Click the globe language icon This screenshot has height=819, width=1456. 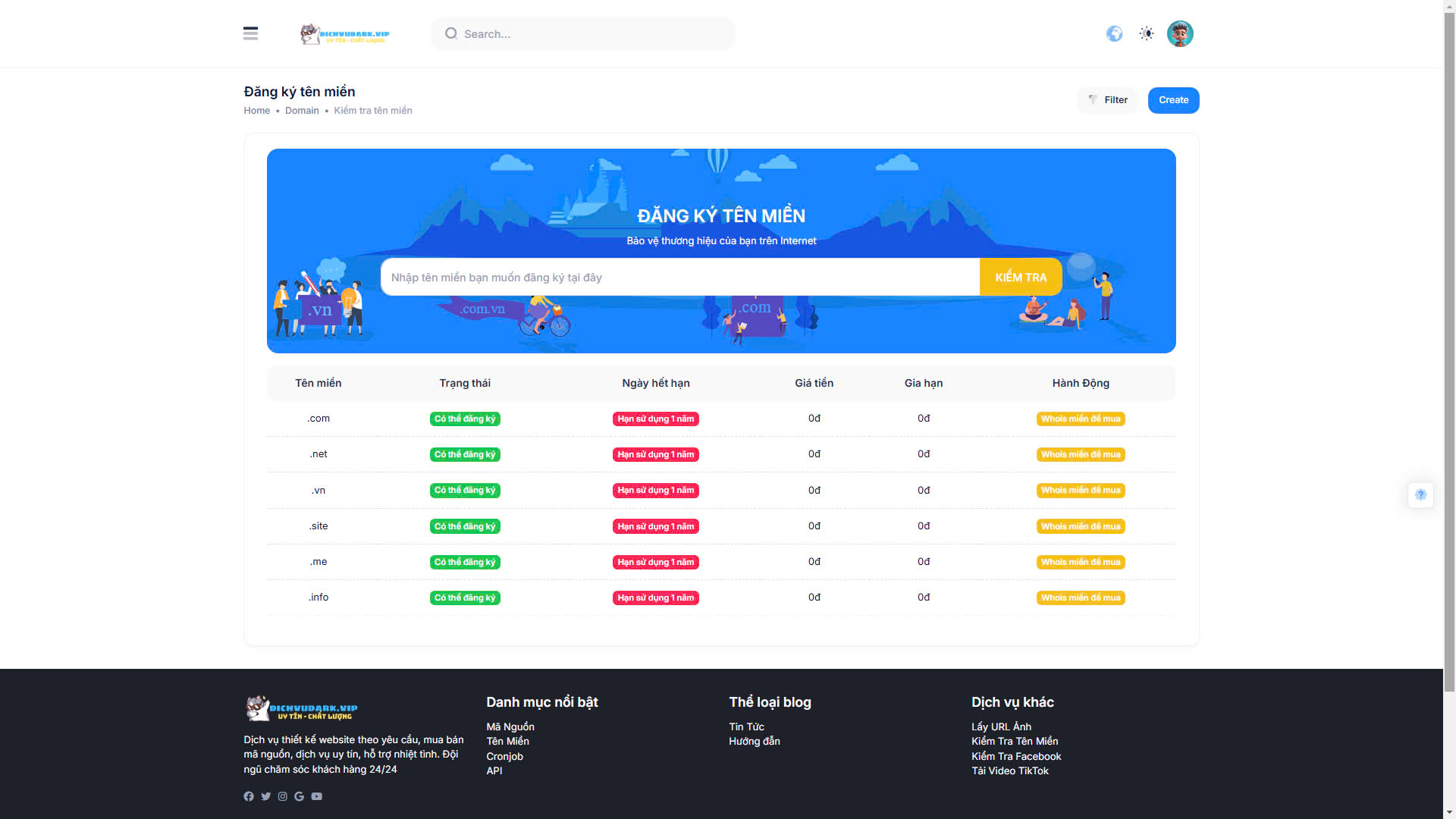coord(1114,33)
